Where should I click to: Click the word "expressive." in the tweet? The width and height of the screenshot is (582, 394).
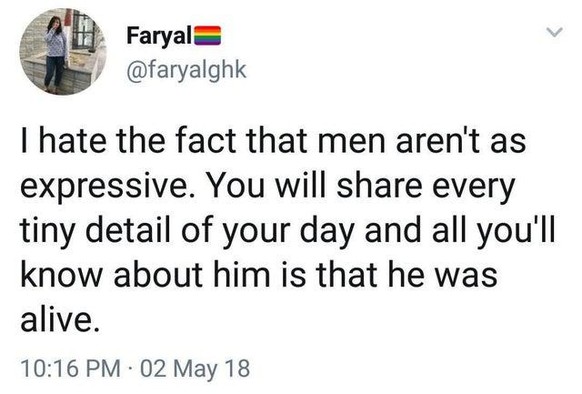tap(105, 186)
